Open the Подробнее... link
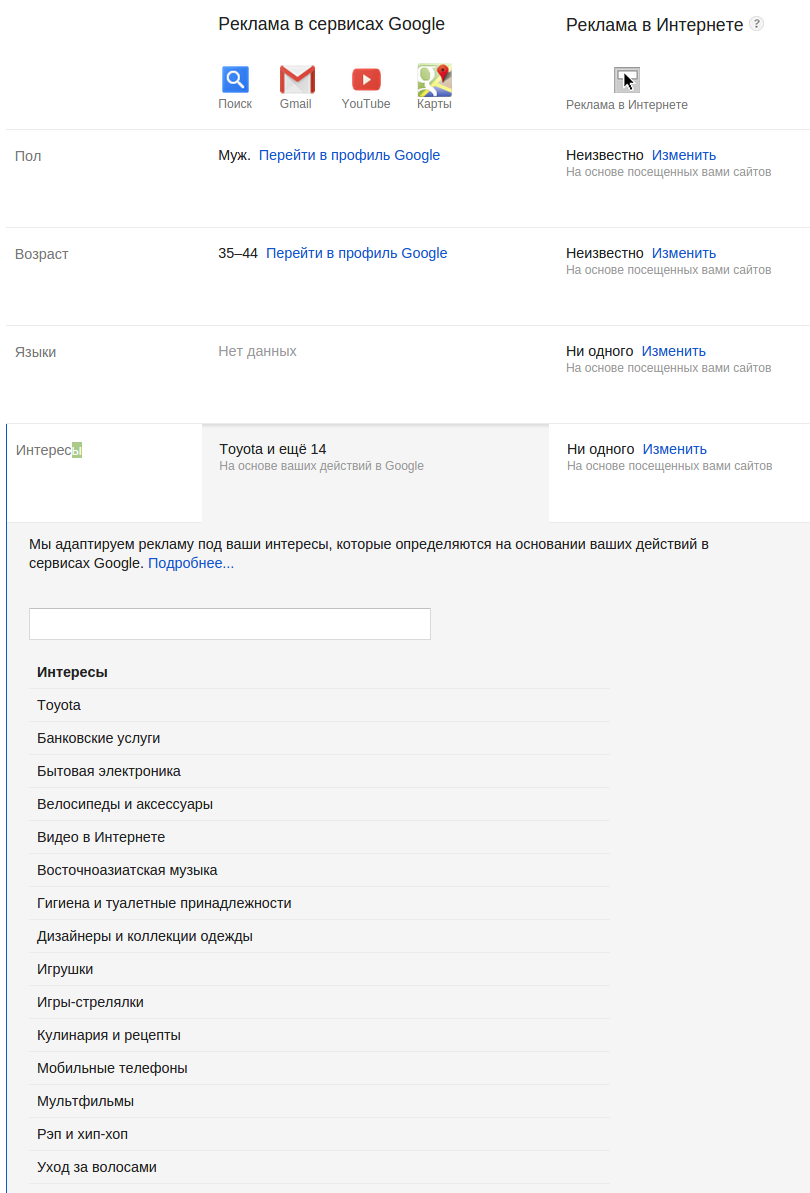Image resolution: width=810 pixels, height=1193 pixels. (x=191, y=563)
